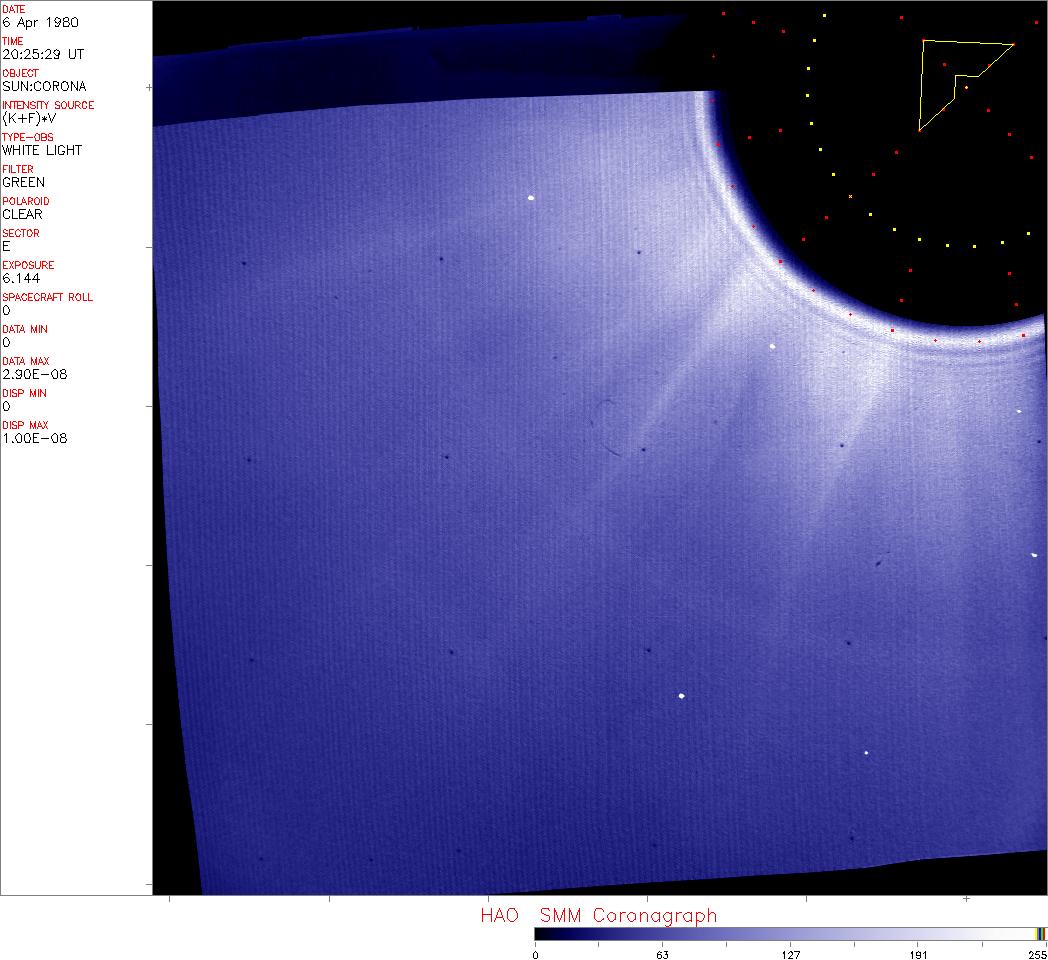Click the (K+F)*V intensity source value
Viewport: 1048px width, 960px height.
(x=33, y=118)
